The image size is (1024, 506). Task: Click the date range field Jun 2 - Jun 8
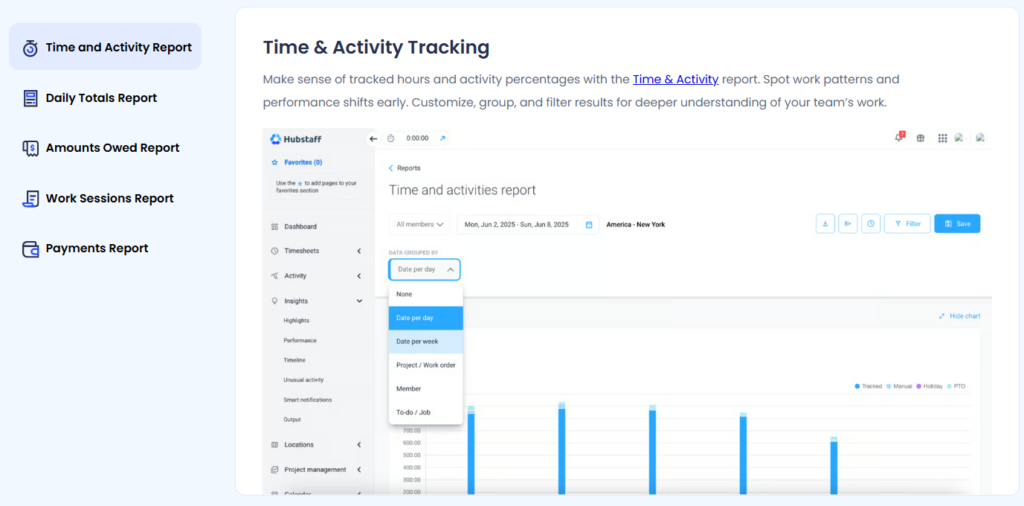528,224
